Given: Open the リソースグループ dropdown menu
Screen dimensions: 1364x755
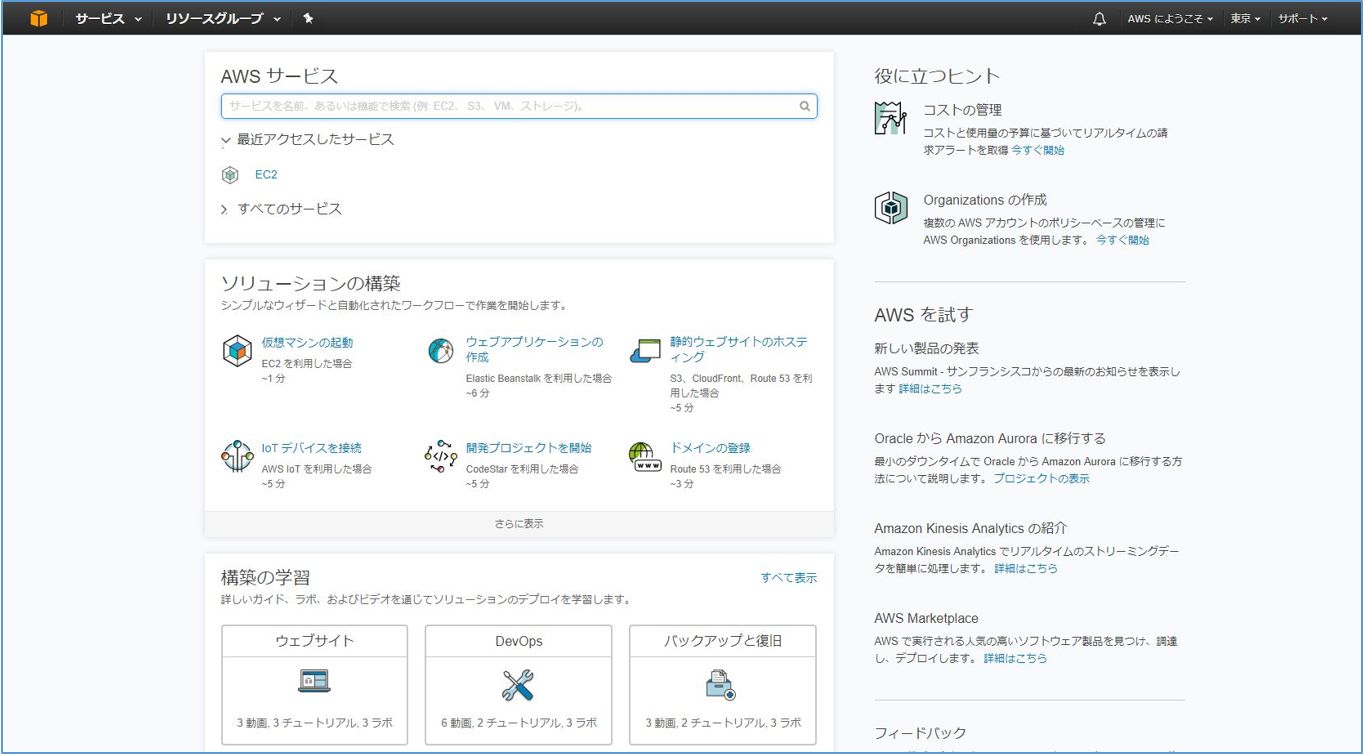Looking at the screenshot, I should [222, 18].
